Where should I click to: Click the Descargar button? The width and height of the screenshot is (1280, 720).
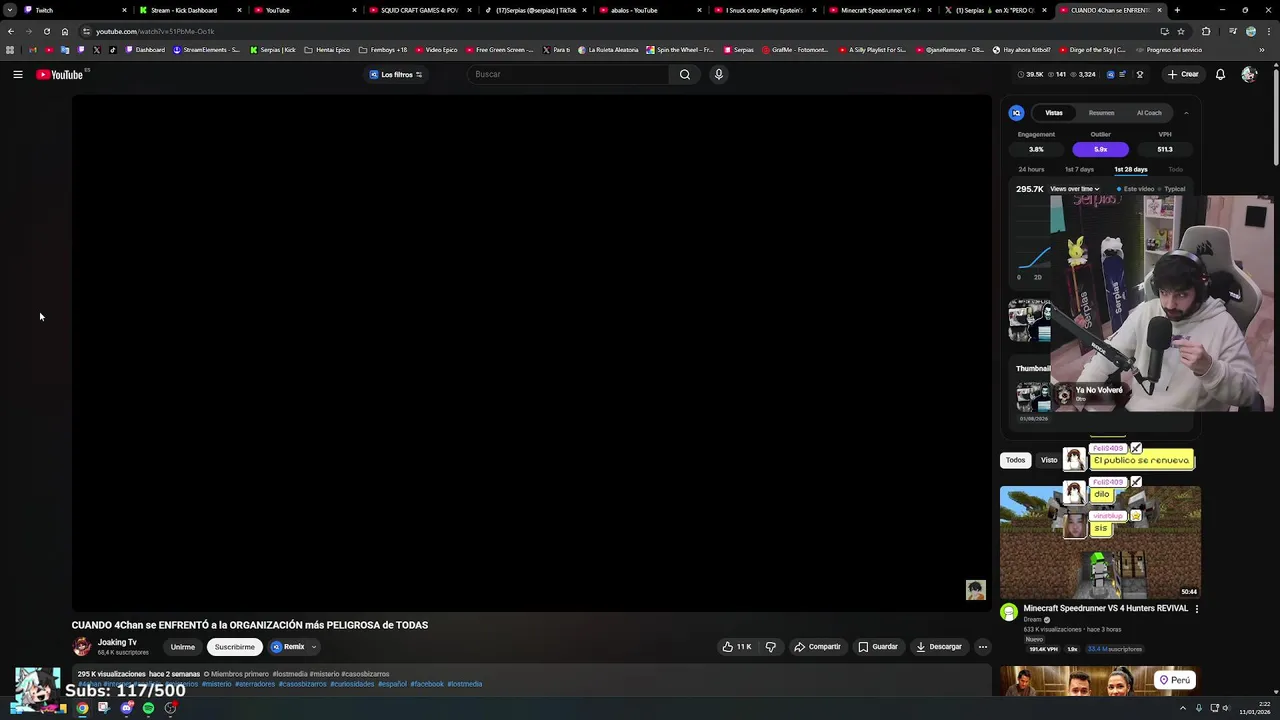[938, 647]
